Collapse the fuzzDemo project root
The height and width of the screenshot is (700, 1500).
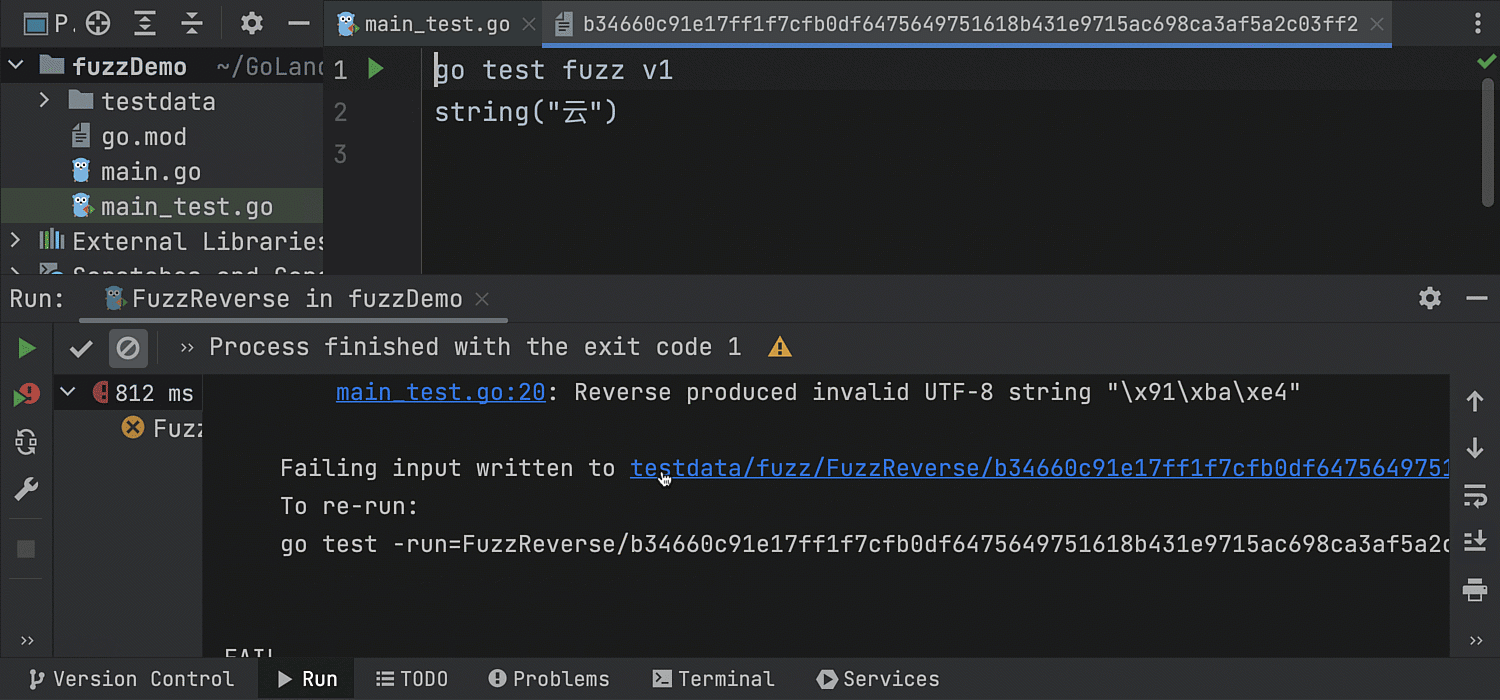[x=16, y=66]
